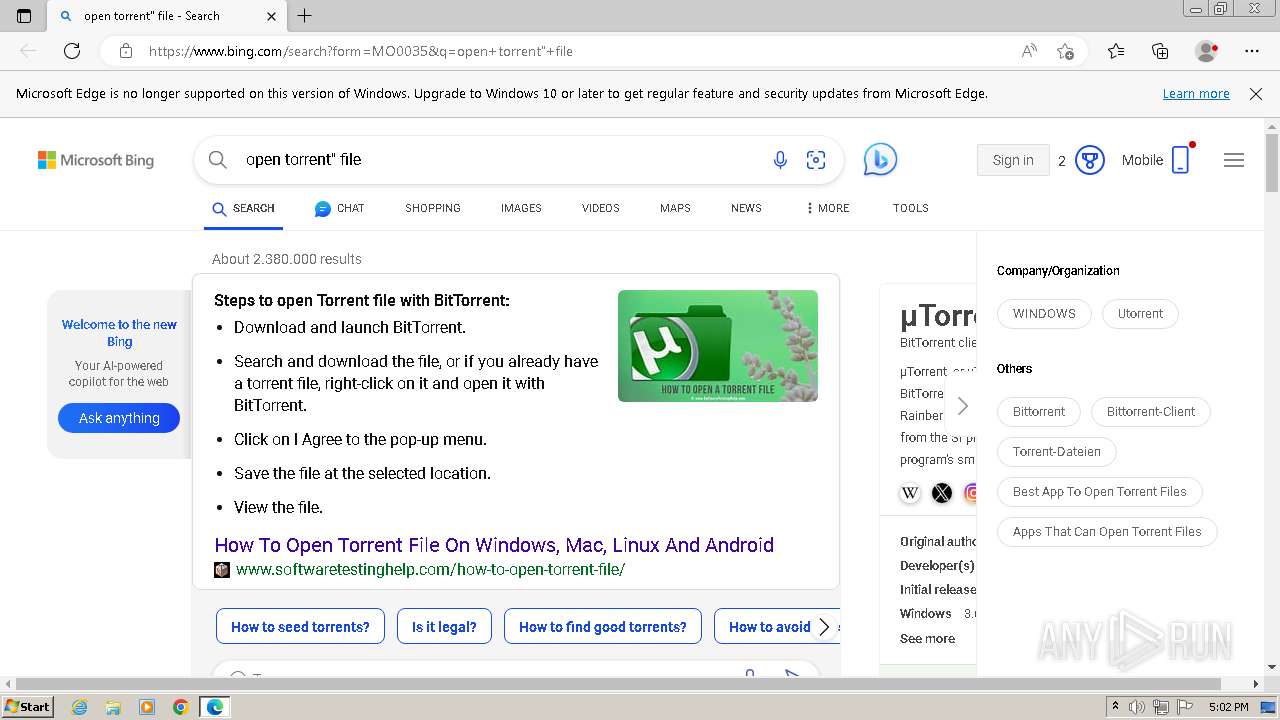The height and width of the screenshot is (720, 1280).
Task: Switch to the CHAT tab
Action: [340, 208]
